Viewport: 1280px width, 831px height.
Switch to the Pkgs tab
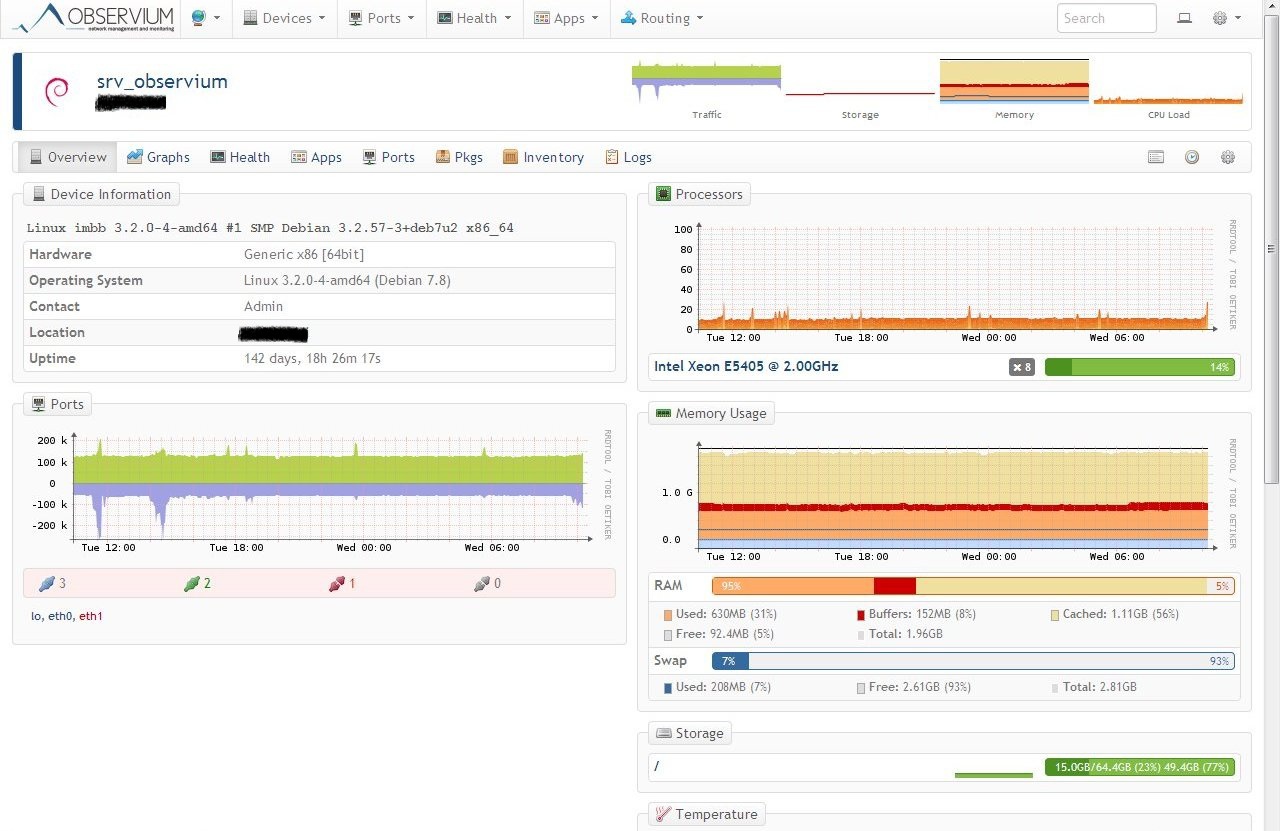click(459, 157)
